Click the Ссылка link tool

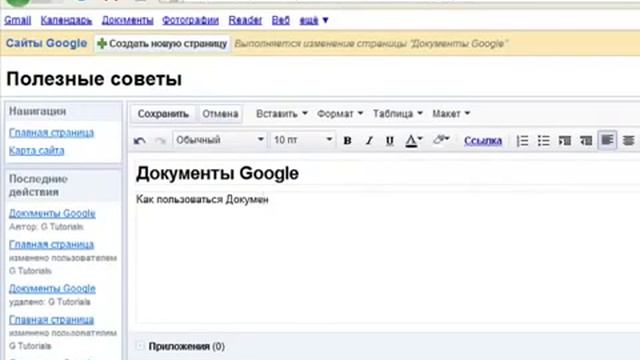[x=483, y=140]
